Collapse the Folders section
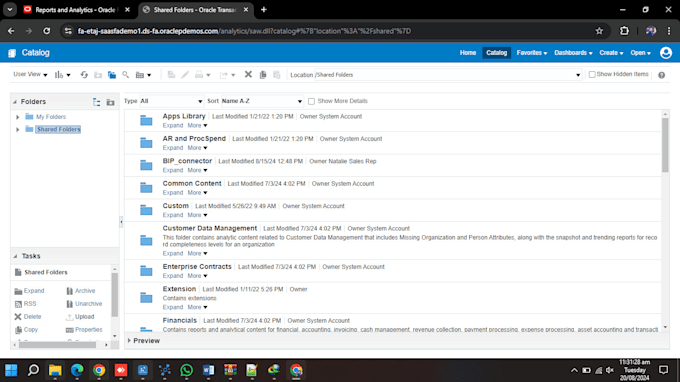 click(15, 101)
